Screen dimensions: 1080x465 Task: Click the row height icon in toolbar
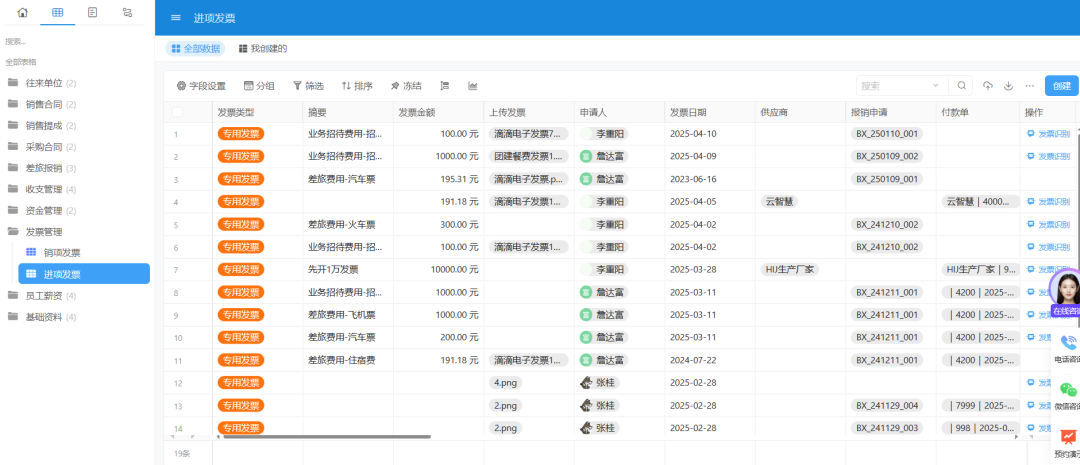(444, 86)
